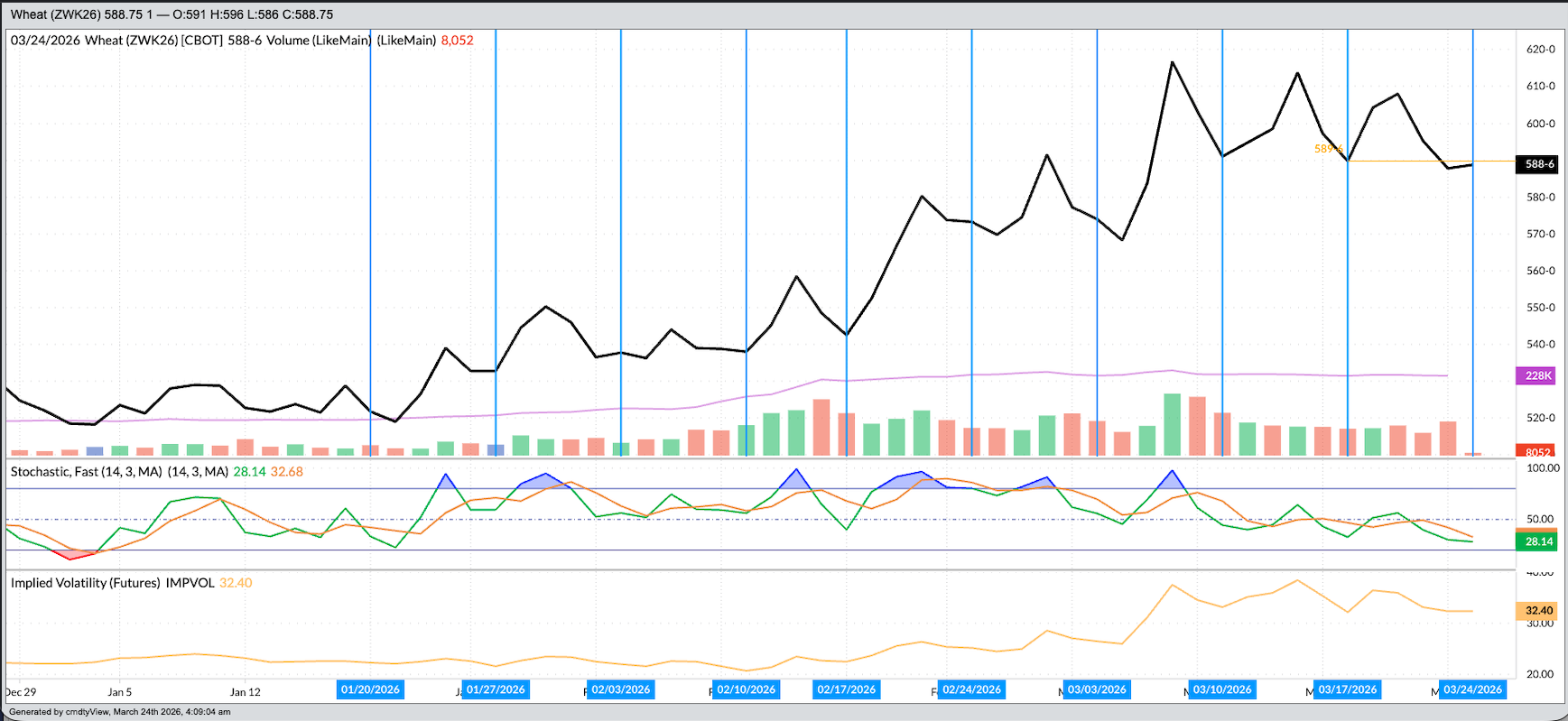Click the Wheat (ZWK26) [CBOT] chart legend
This screenshot has width=1568, height=721.
[x=153, y=41]
